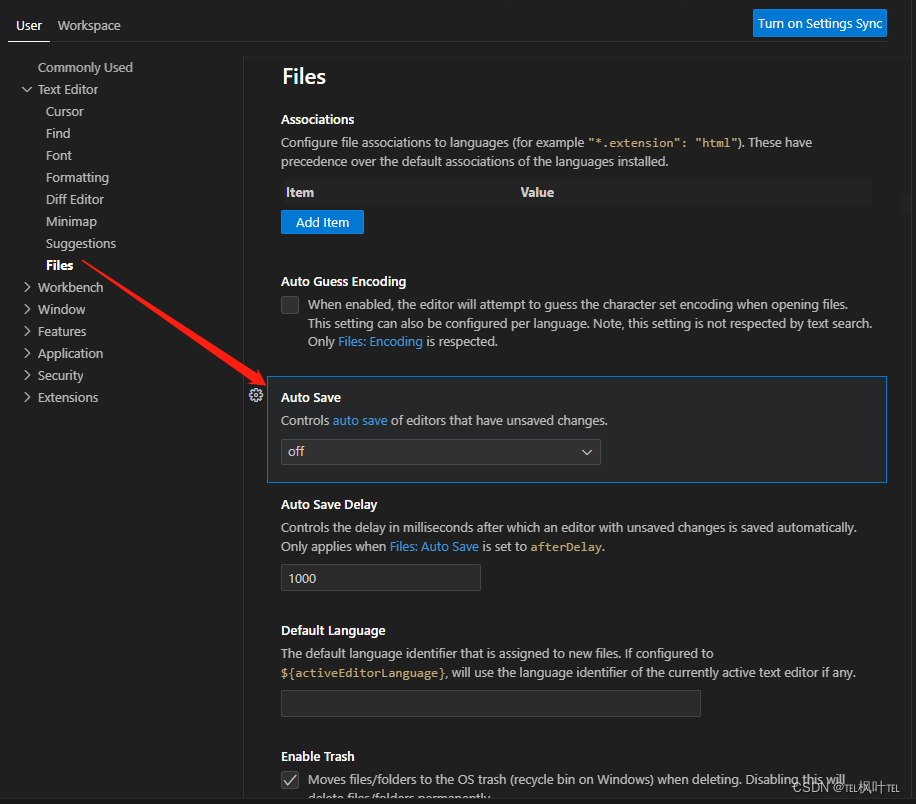Open the Files: Auto Save link
The height and width of the screenshot is (804, 916).
pyautogui.click(x=434, y=546)
